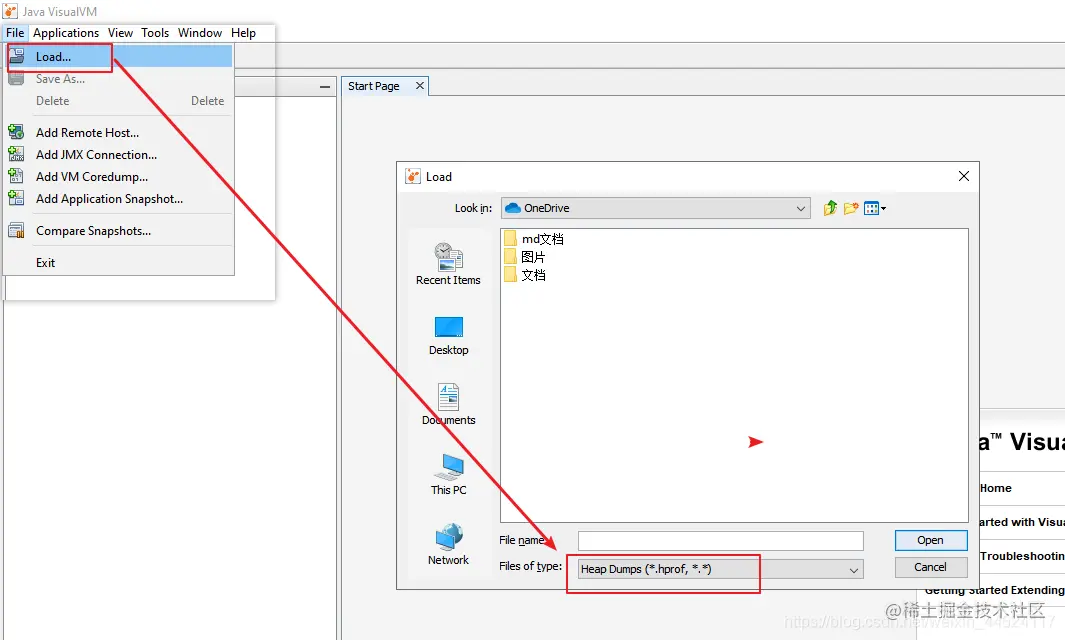The width and height of the screenshot is (1065, 640).
Task: Click the Save As... menu entry
Action: pos(119,79)
